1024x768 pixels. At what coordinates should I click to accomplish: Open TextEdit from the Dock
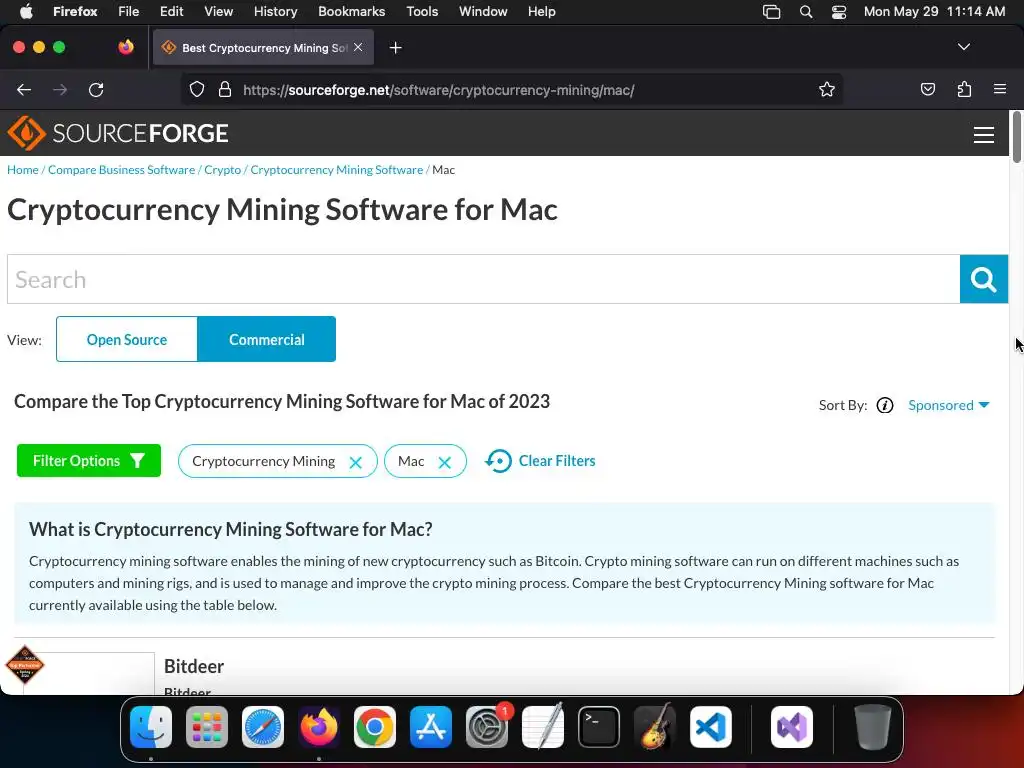click(x=543, y=727)
